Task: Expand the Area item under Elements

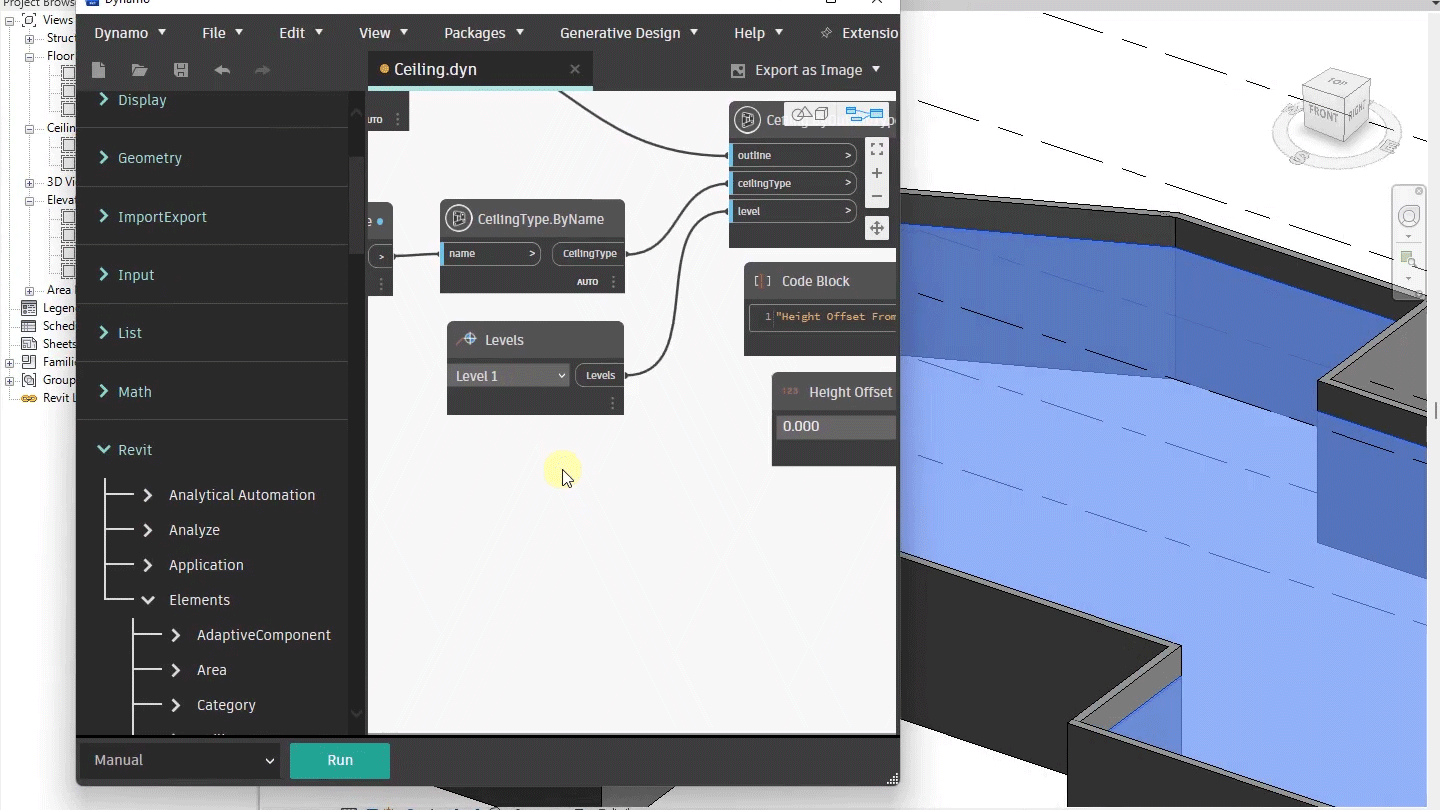Action: (x=176, y=670)
